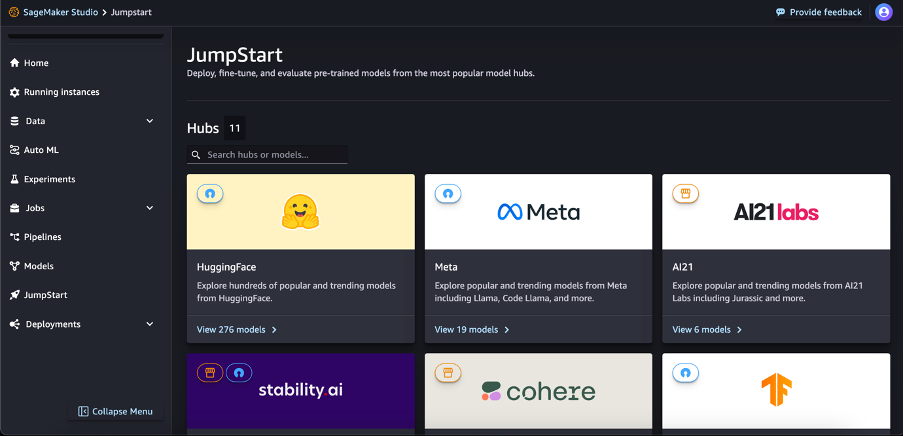Click the Search hubs or models field
Image resolution: width=904 pixels, height=436 pixels.
click(x=268, y=155)
